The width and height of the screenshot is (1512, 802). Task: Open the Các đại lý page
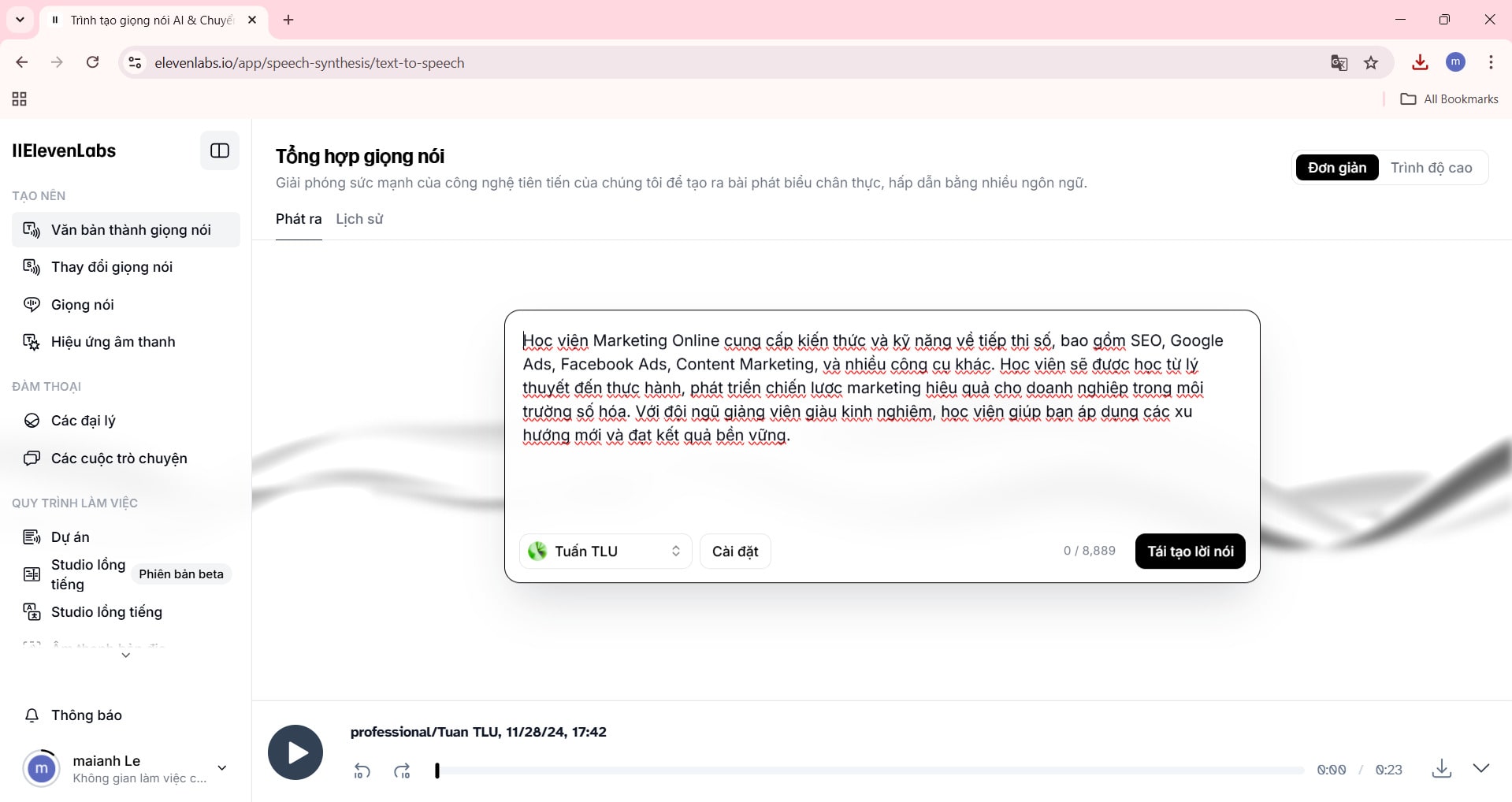click(126, 421)
